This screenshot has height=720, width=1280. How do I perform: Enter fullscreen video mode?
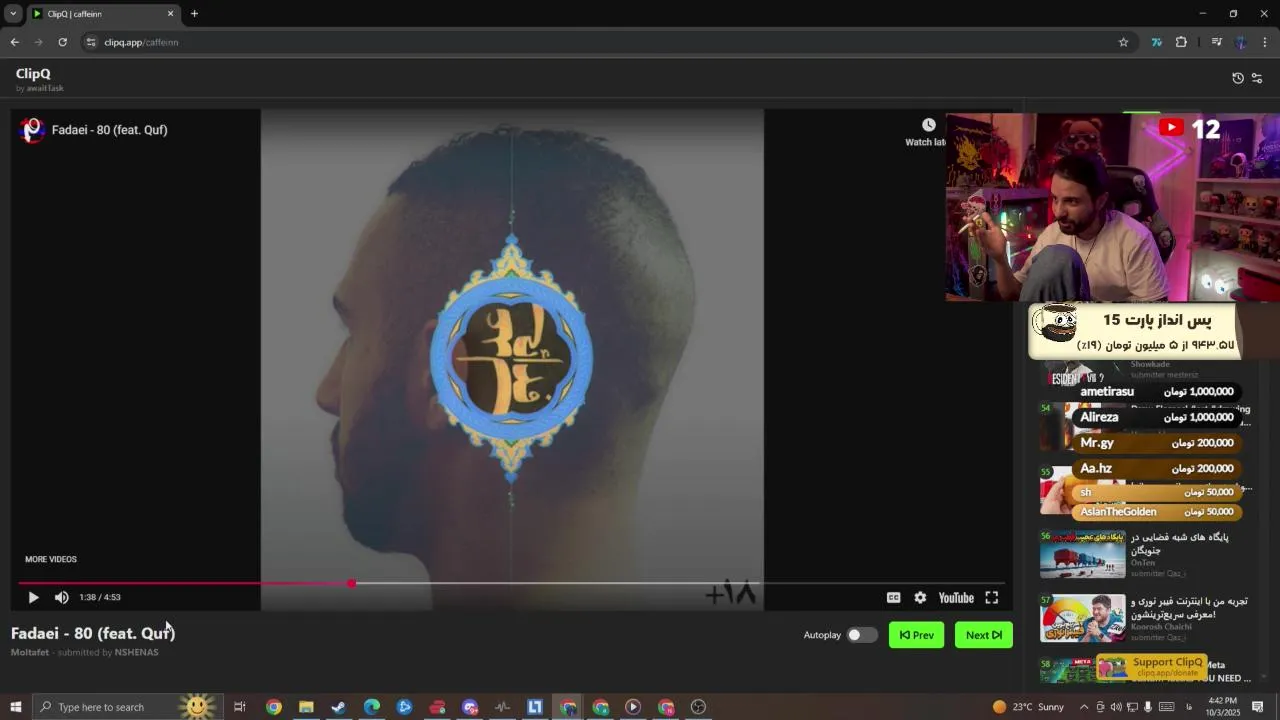click(992, 597)
